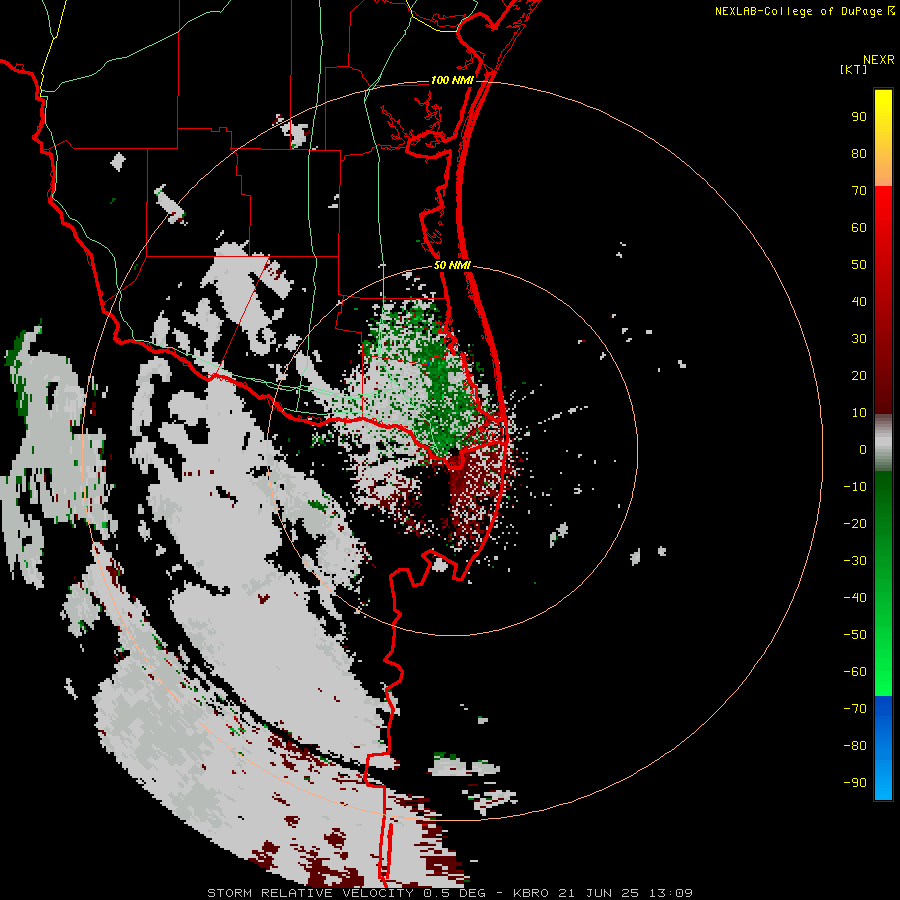Click the 20 value on velocity scale
900x900 pixels.
click(859, 375)
